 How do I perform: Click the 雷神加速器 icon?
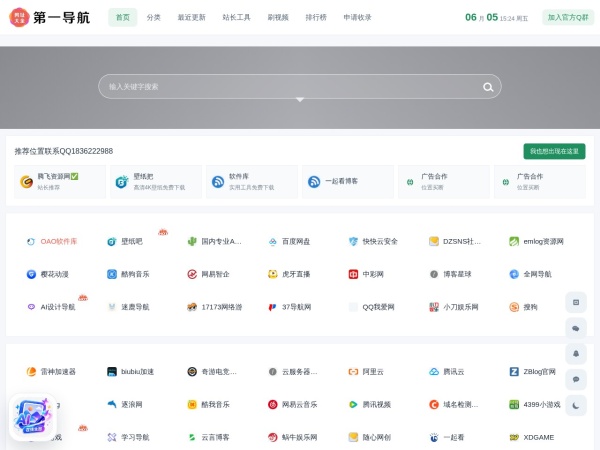click(x=31, y=372)
